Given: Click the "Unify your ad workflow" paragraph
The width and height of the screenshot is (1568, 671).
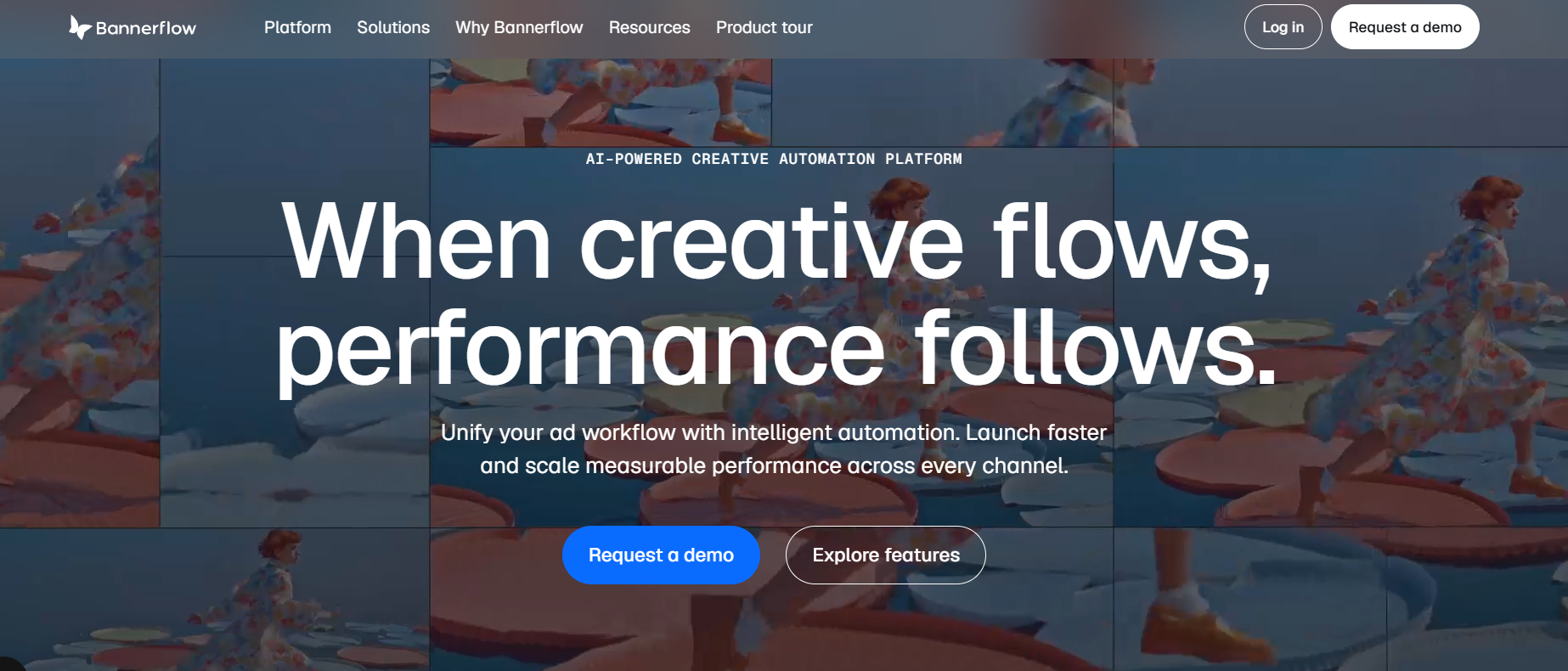Looking at the screenshot, I should point(774,448).
